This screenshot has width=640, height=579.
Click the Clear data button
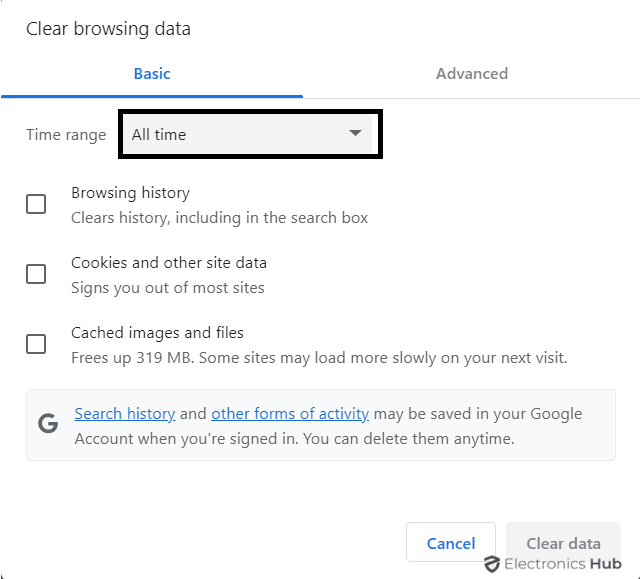point(563,543)
